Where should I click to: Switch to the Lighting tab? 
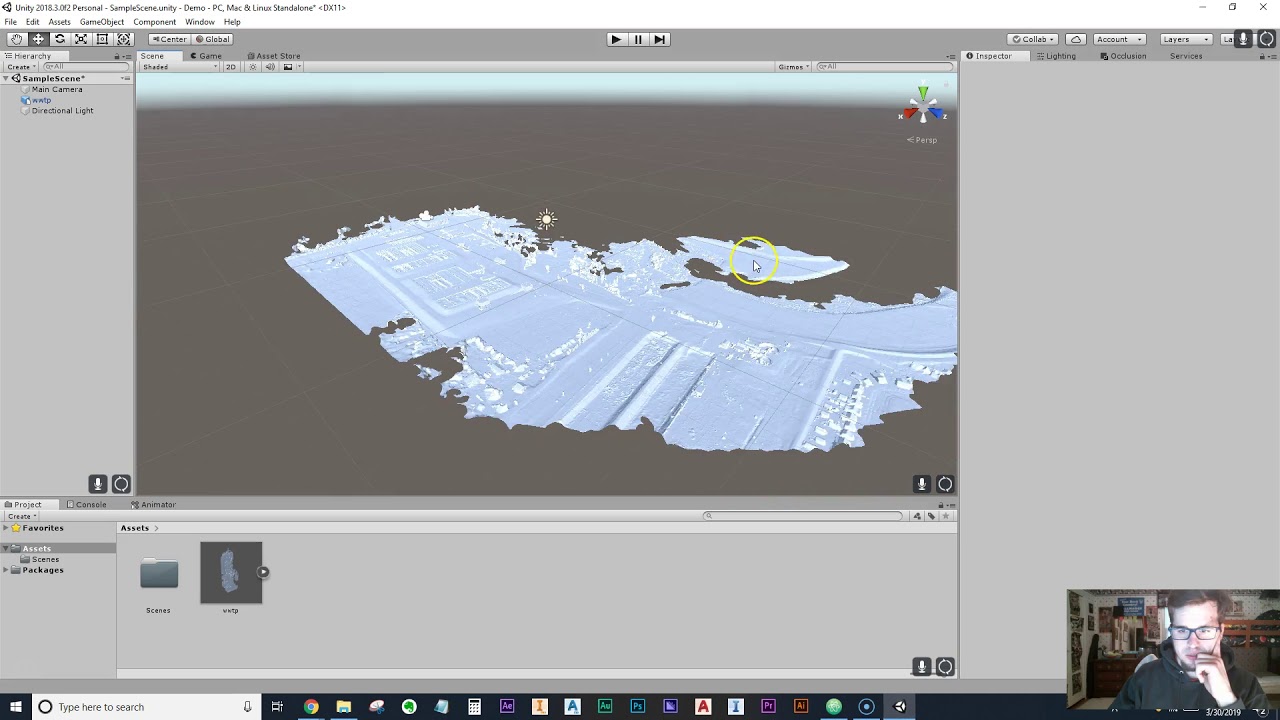point(1056,56)
